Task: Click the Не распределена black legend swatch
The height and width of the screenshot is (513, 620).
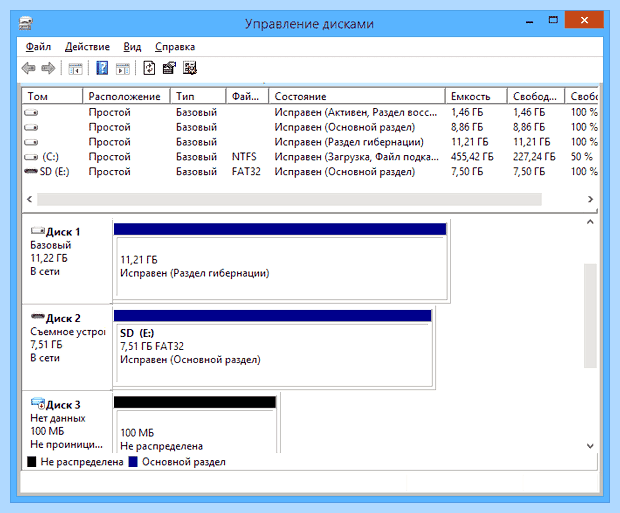Action: 32,462
